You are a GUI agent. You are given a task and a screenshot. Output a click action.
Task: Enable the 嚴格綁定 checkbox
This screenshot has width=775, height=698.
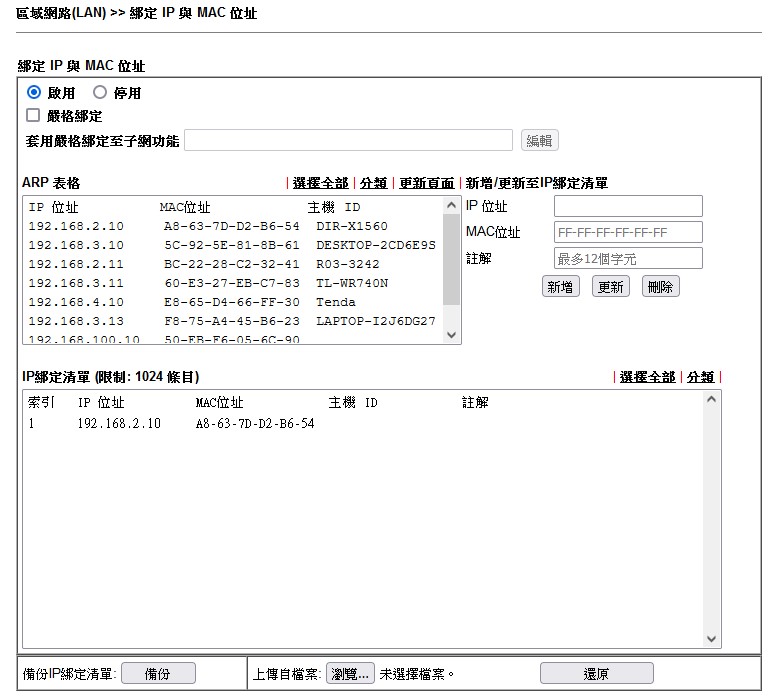[33, 116]
